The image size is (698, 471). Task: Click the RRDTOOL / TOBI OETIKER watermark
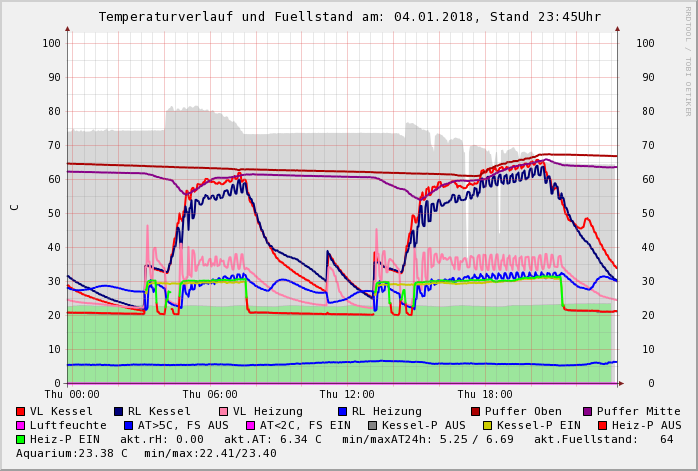pyautogui.click(x=687, y=61)
